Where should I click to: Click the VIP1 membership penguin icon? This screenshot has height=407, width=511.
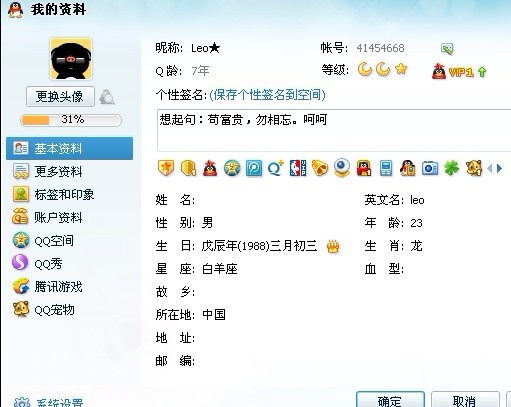click(439, 71)
